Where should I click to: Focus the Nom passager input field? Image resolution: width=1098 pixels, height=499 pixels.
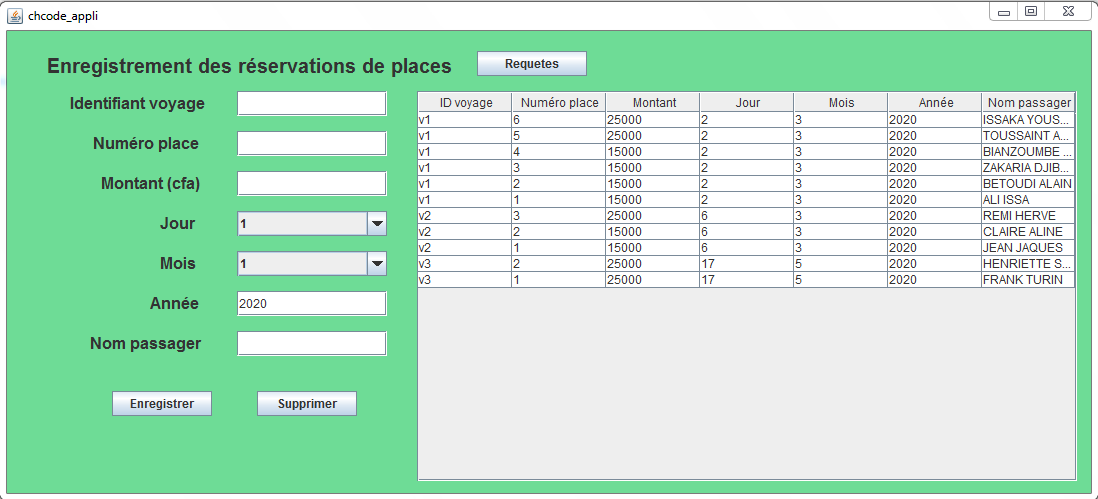[x=312, y=344]
